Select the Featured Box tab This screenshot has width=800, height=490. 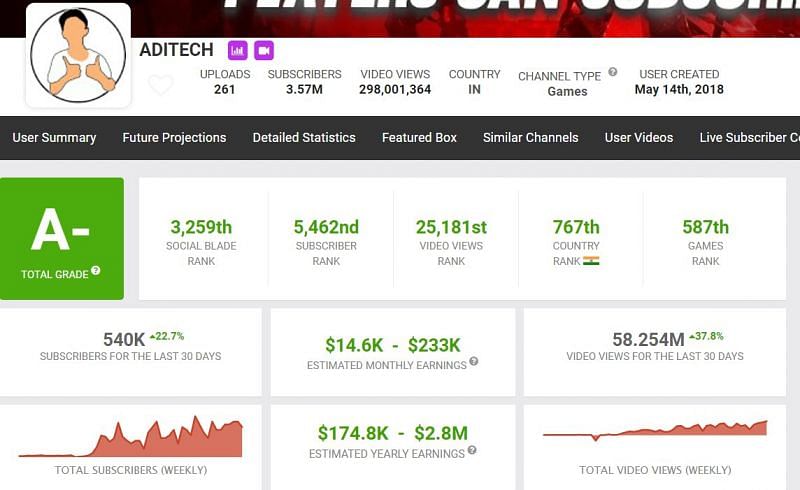point(419,137)
